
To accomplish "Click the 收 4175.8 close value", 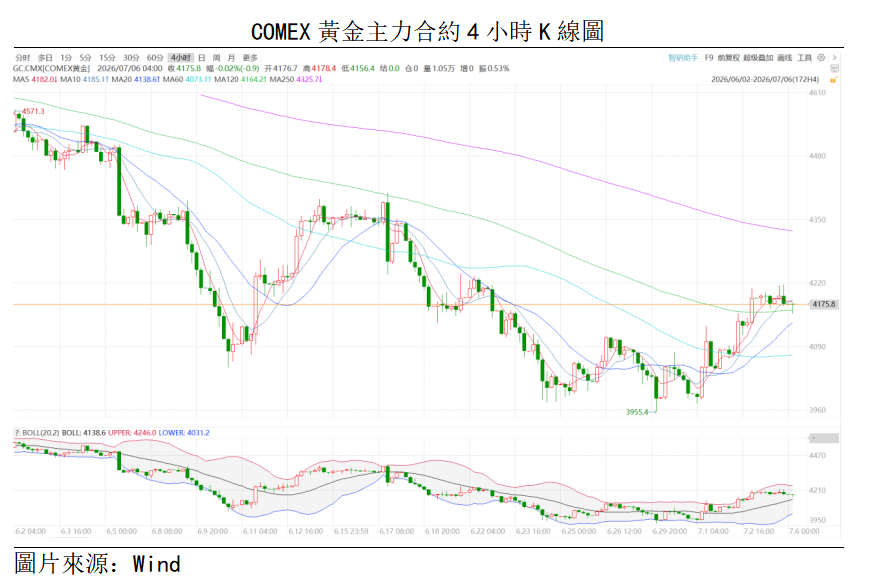I will [x=184, y=68].
